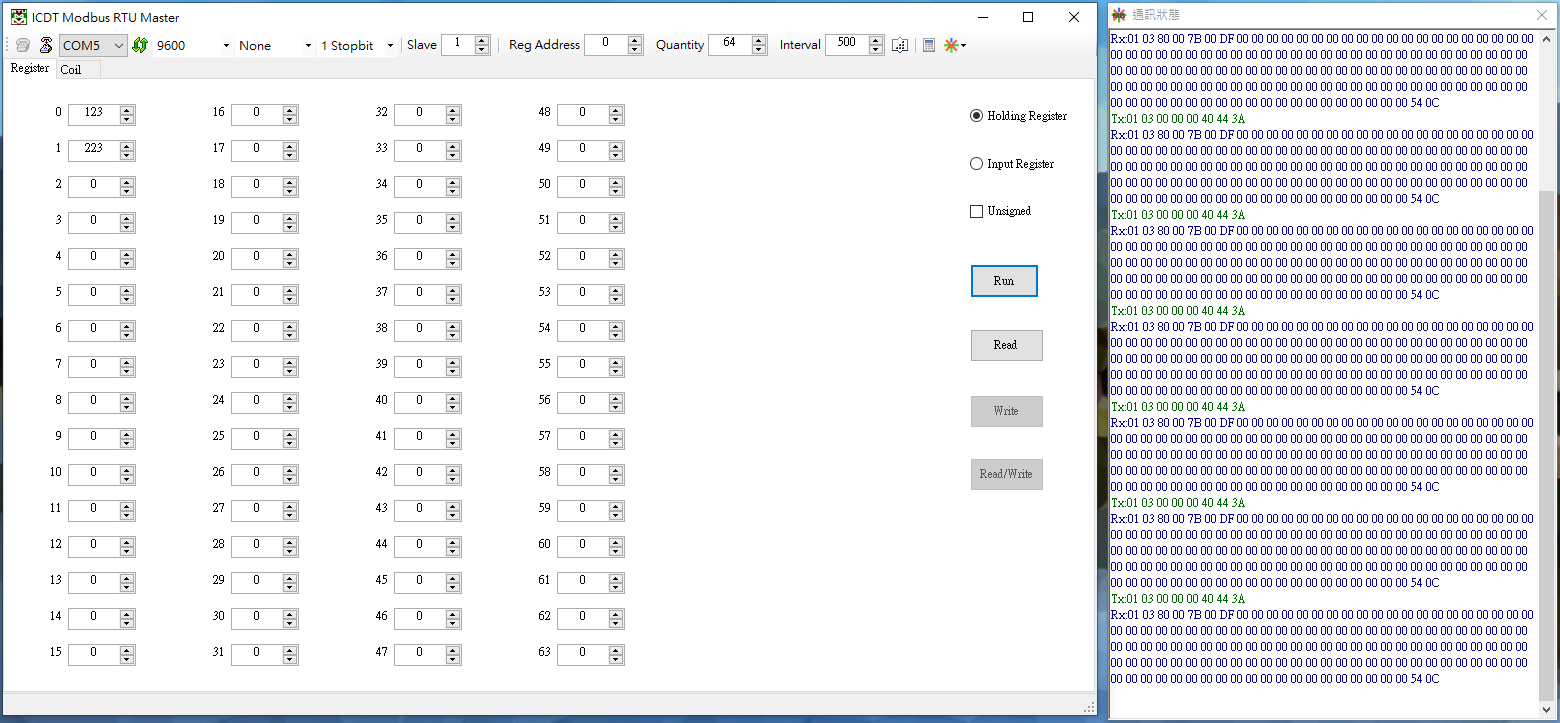Click the main window resize grip

click(1089, 708)
